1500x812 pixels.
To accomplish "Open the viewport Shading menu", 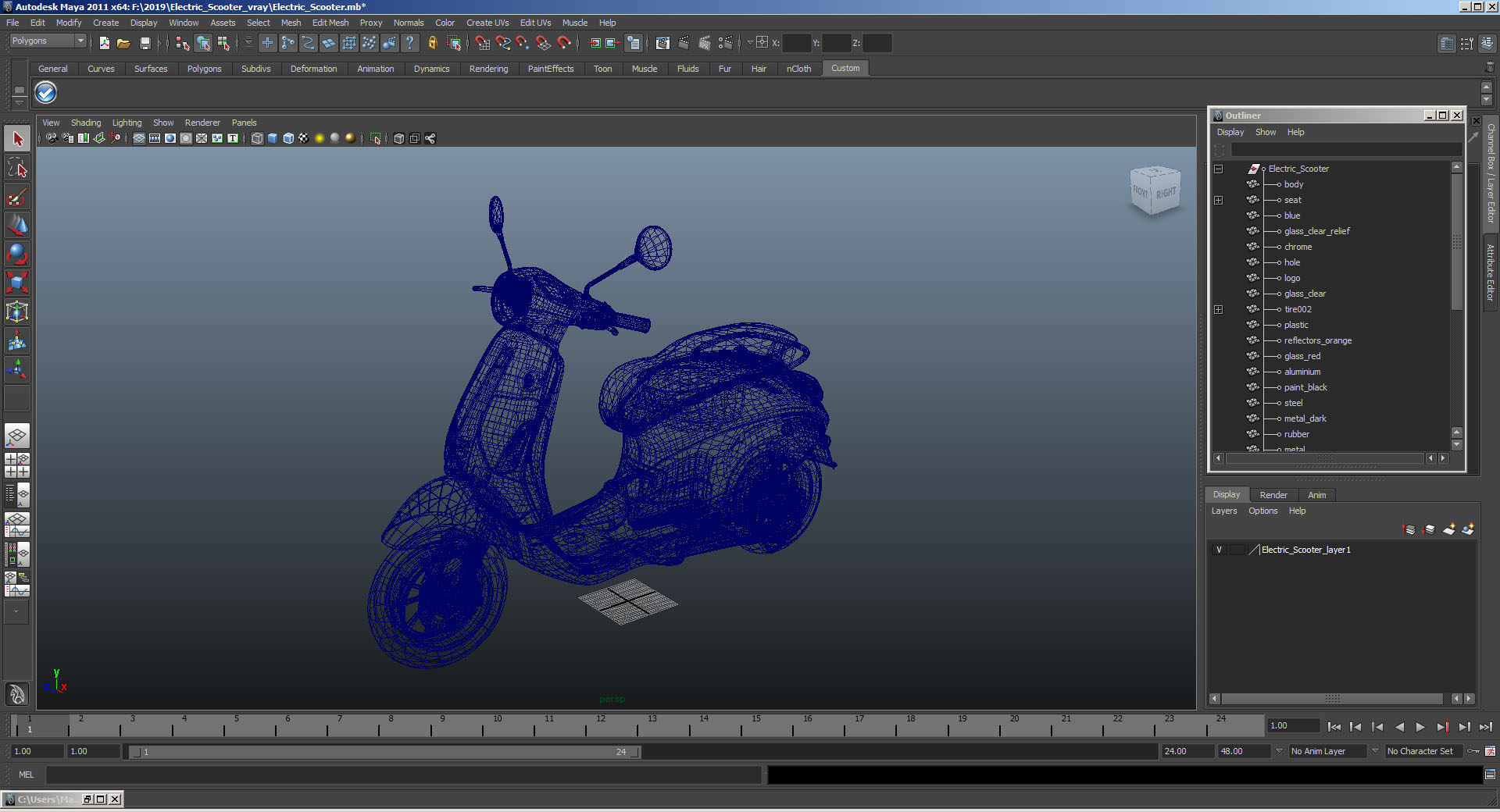I will 86,123.
